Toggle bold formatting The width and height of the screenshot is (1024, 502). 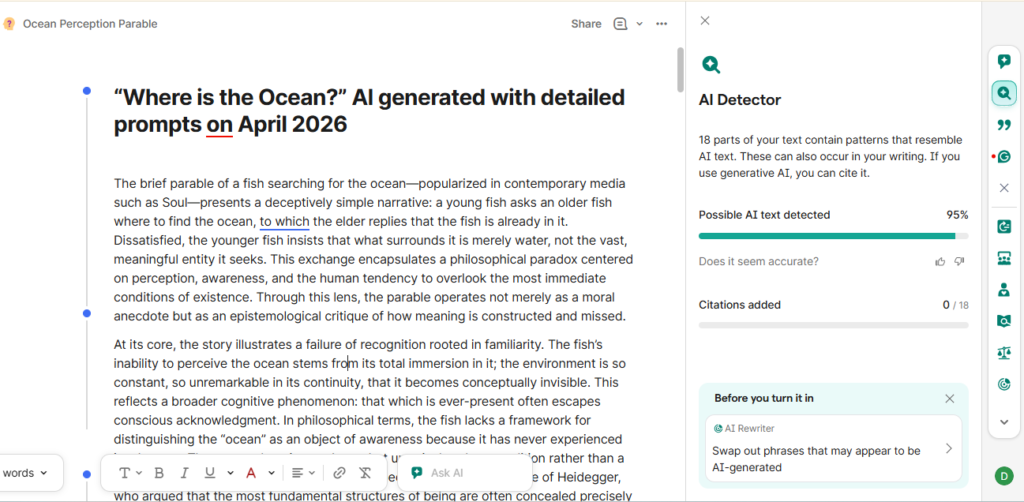point(159,473)
